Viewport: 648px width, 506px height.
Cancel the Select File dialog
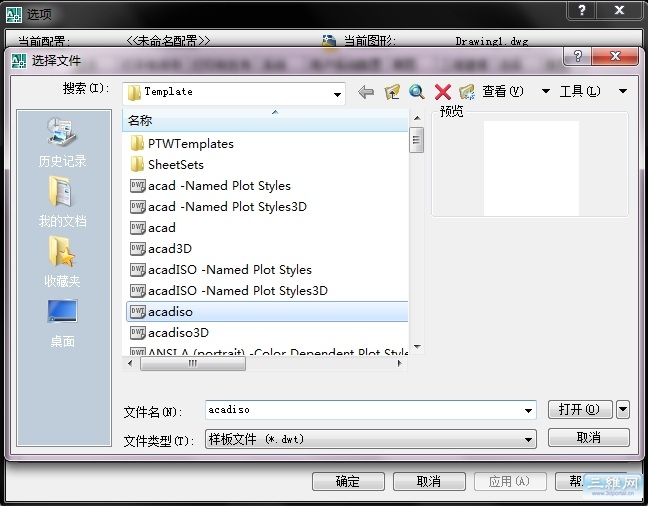click(588, 437)
